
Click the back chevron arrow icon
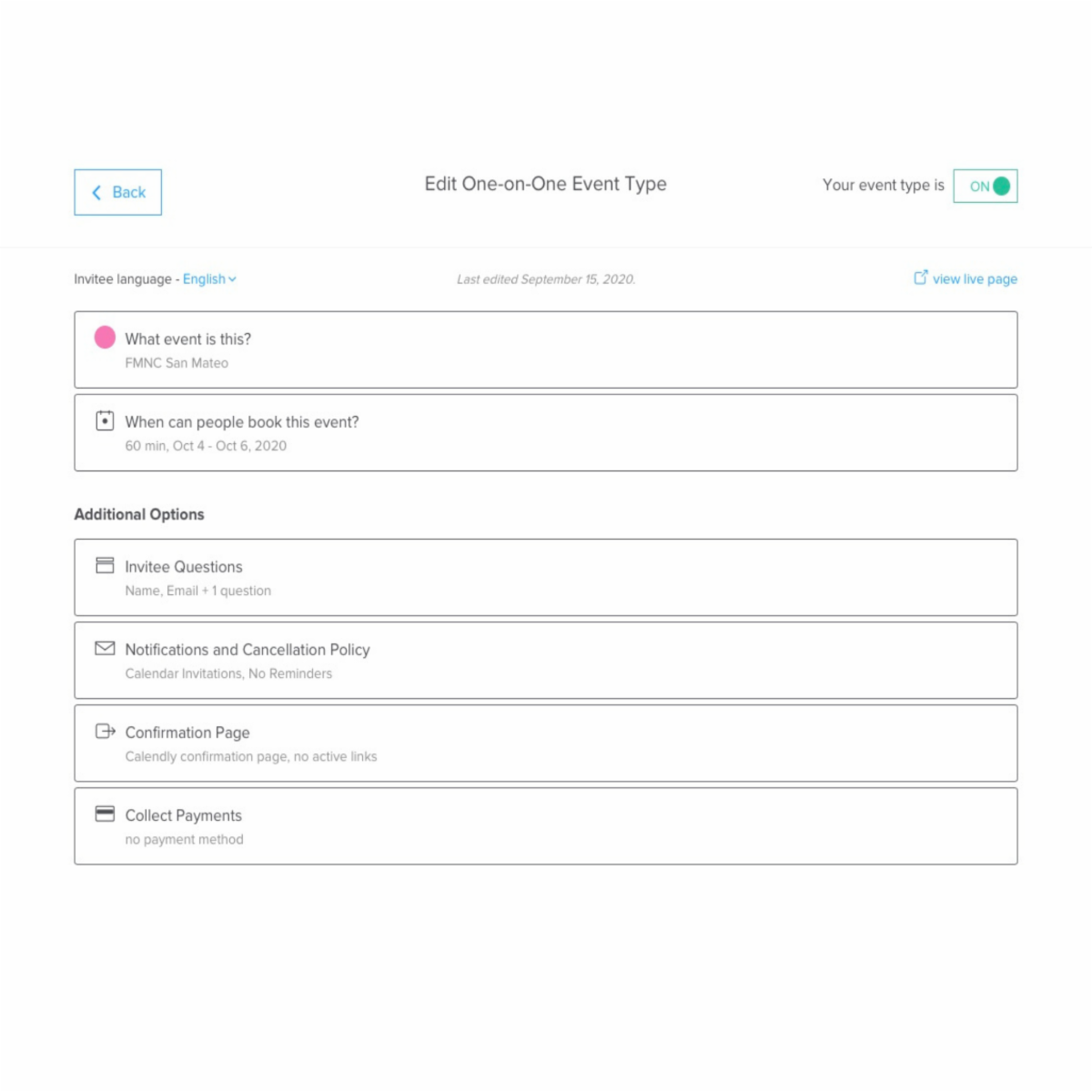click(96, 192)
